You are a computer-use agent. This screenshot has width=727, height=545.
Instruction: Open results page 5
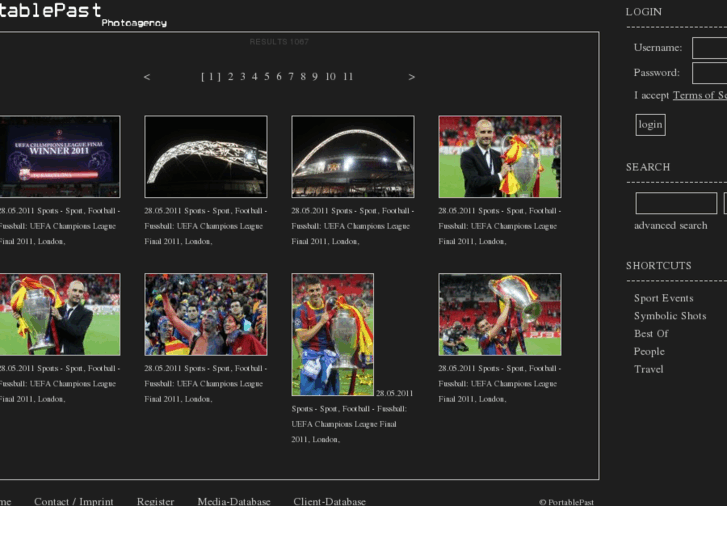pos(267,77)
